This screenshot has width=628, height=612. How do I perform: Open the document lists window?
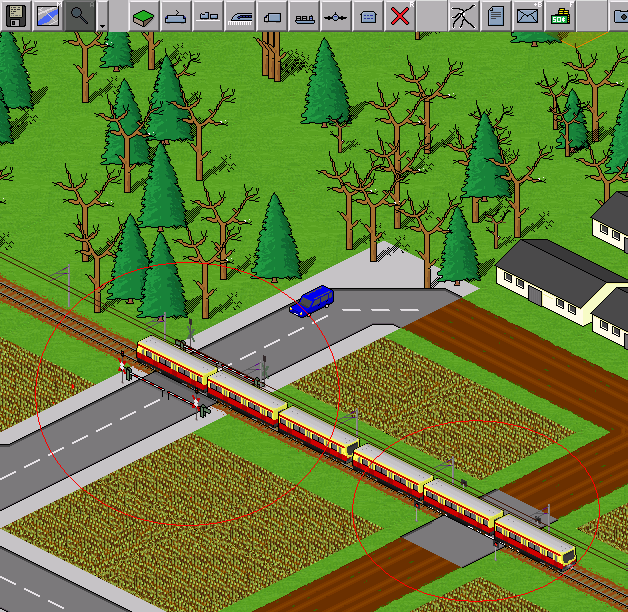point(496,15)
